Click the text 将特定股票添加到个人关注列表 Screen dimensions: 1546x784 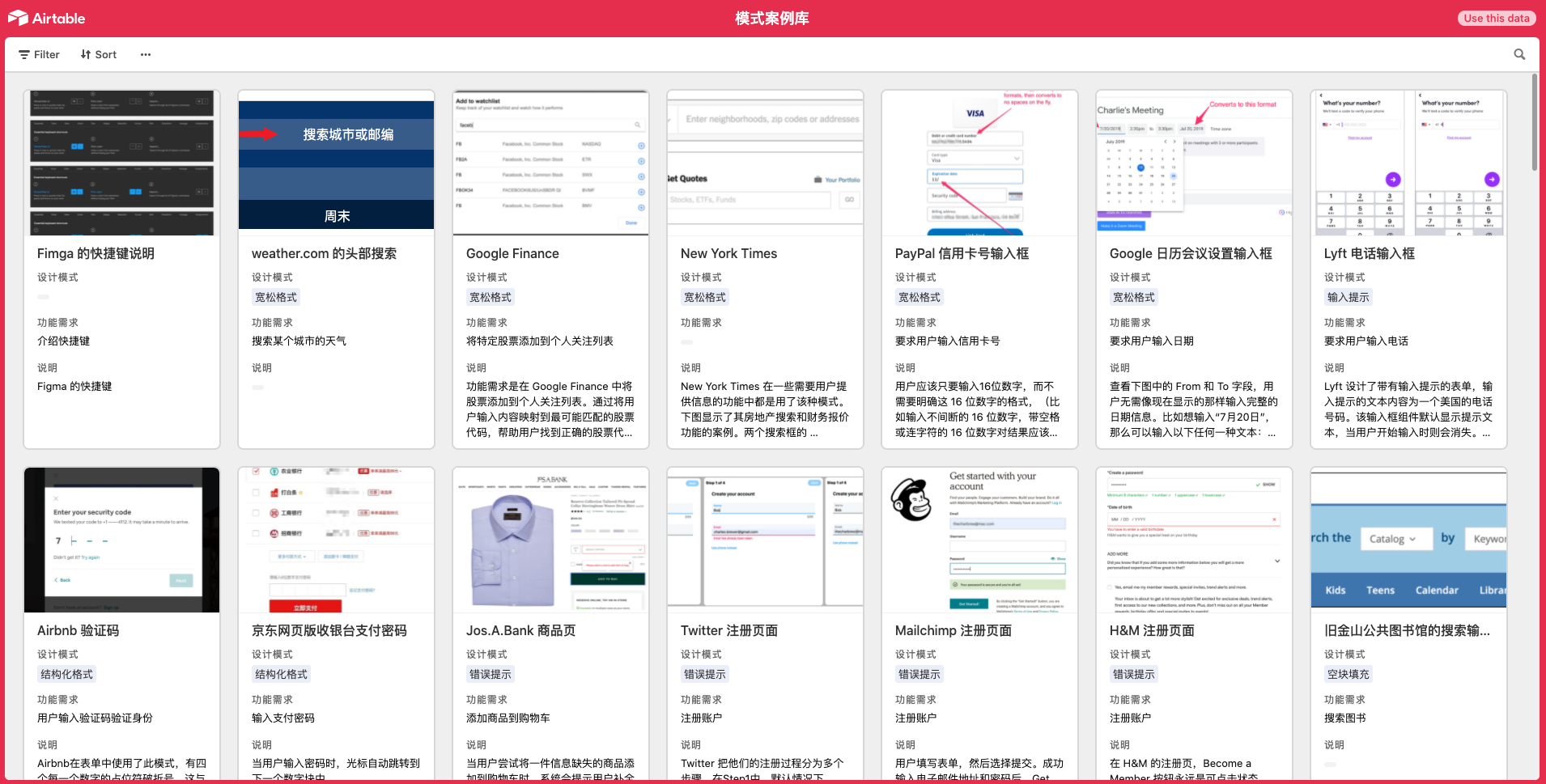click(540, 341)
